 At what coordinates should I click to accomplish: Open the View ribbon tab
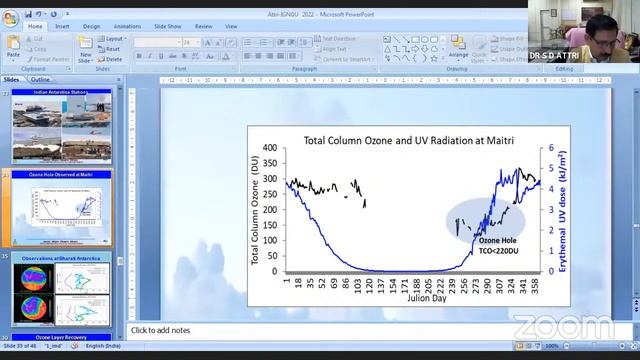tap(231, 27)
